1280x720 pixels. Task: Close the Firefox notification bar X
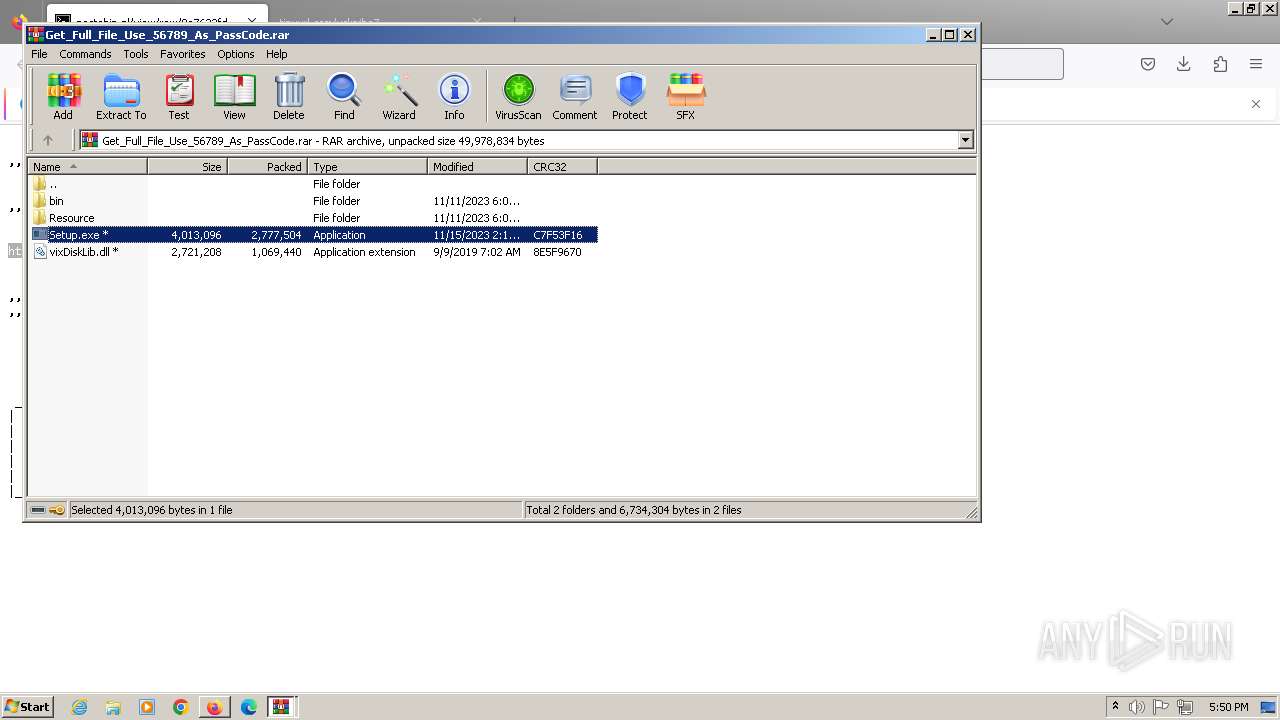click(x=1256, y=104)
